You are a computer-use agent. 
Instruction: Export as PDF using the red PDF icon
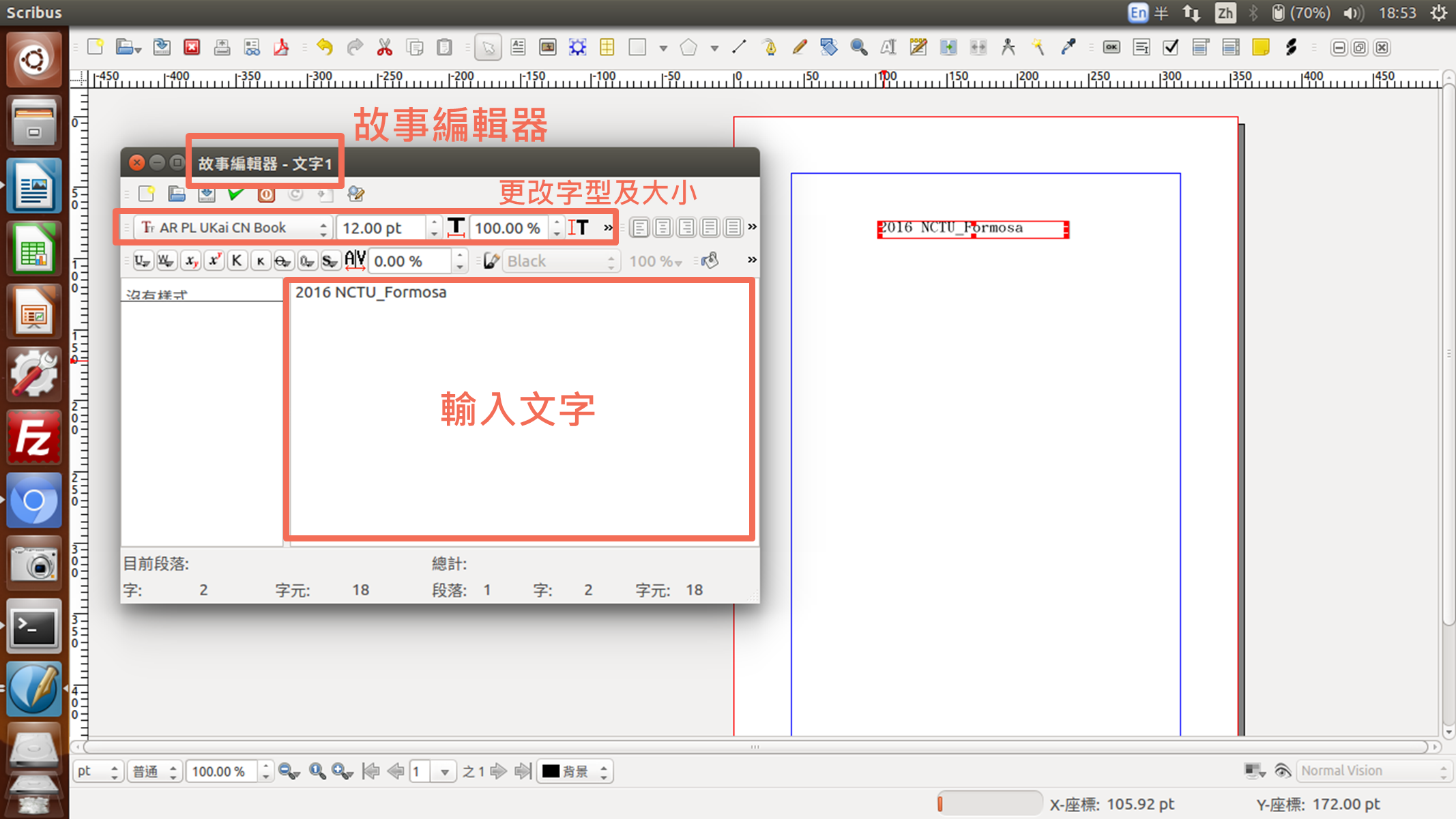pyautogui.click(x=281, y=47)
